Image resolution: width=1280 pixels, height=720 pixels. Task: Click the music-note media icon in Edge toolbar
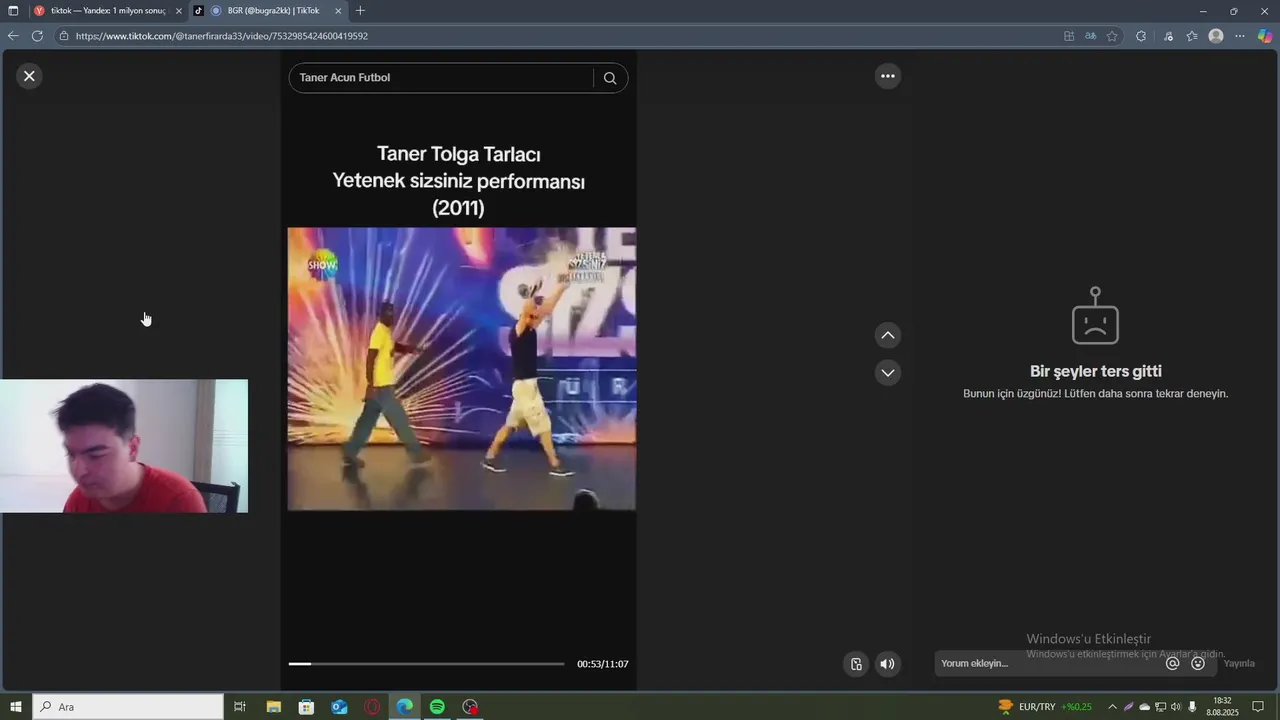click(x=1168, y=36)
